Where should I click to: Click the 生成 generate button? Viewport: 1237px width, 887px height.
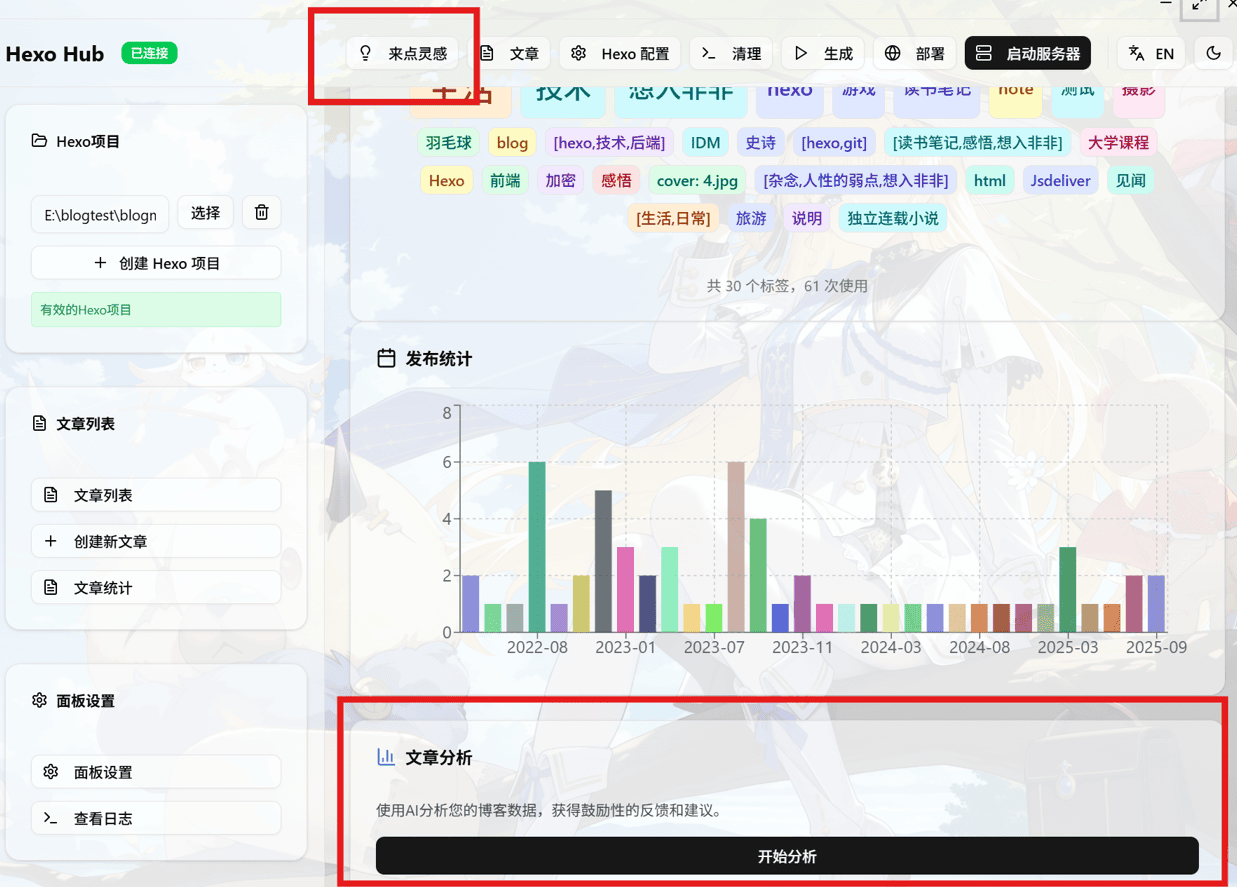click(824, 54)
